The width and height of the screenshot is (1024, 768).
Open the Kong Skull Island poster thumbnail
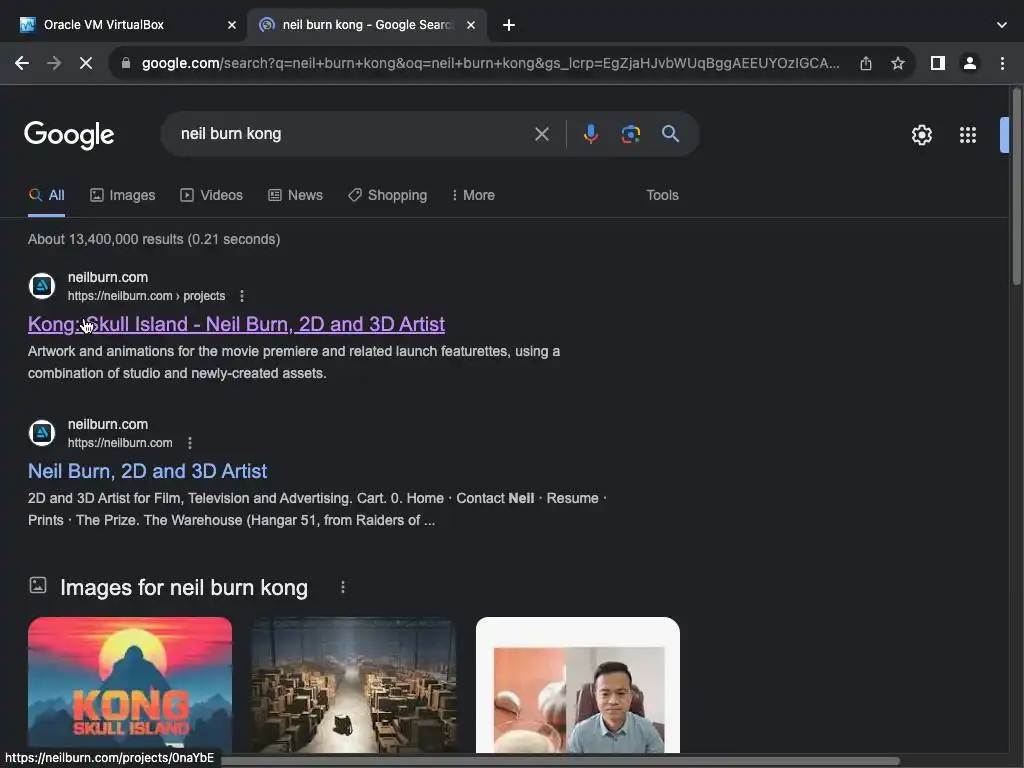coord(130,685)
